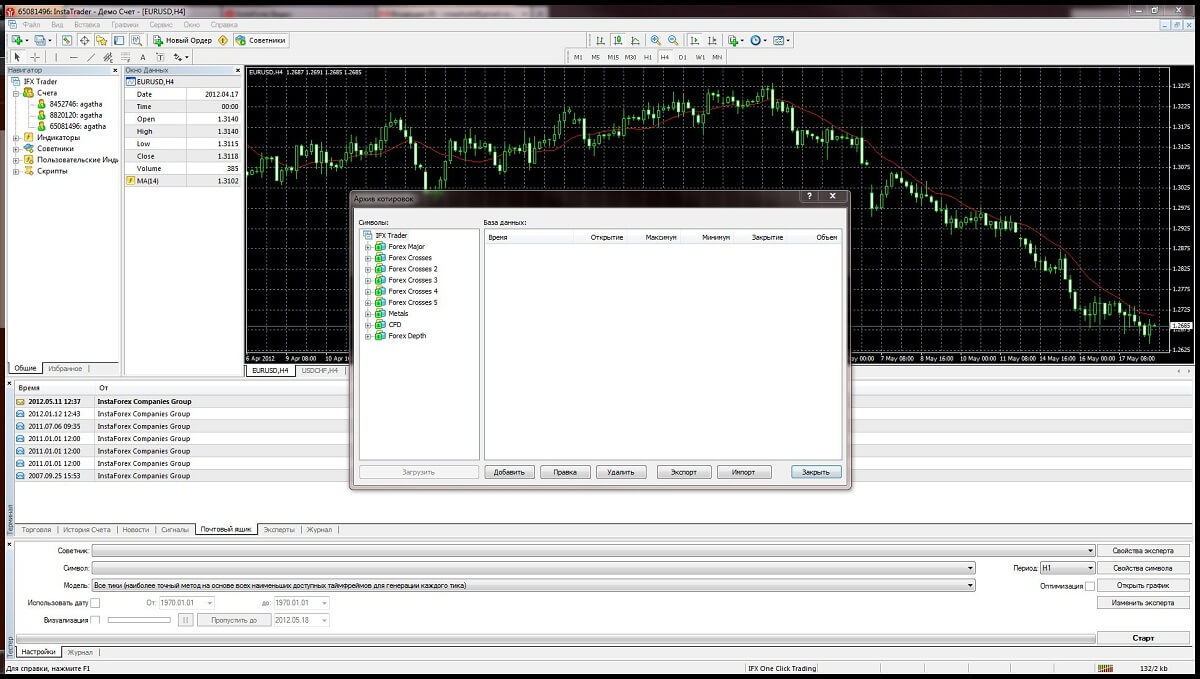Click the zoom in magnifier icon

[x=656, y=41]
